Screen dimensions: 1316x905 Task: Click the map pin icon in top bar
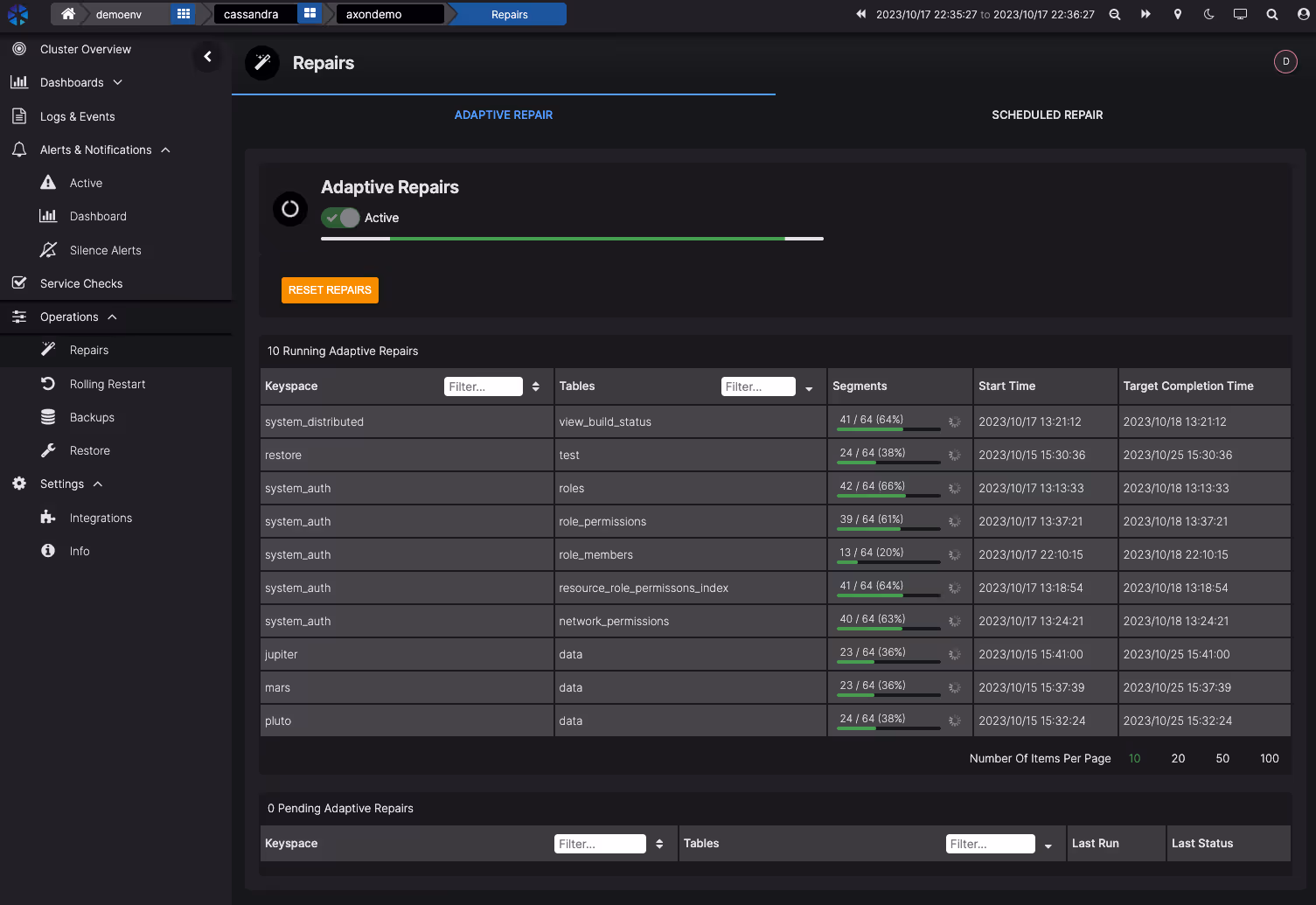(x=1178, y=14)
